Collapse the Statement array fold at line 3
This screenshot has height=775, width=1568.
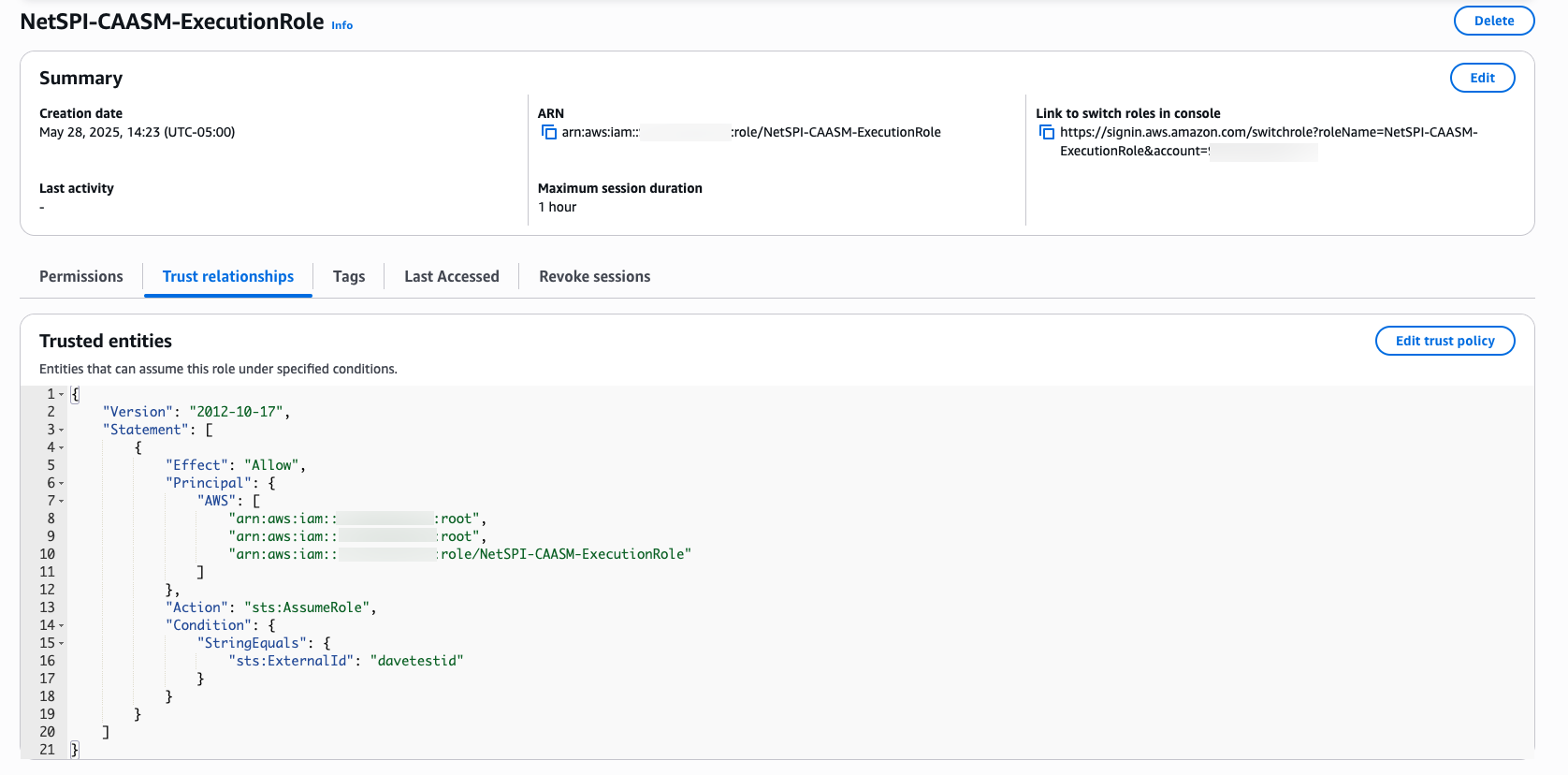(x=62, y=430)
